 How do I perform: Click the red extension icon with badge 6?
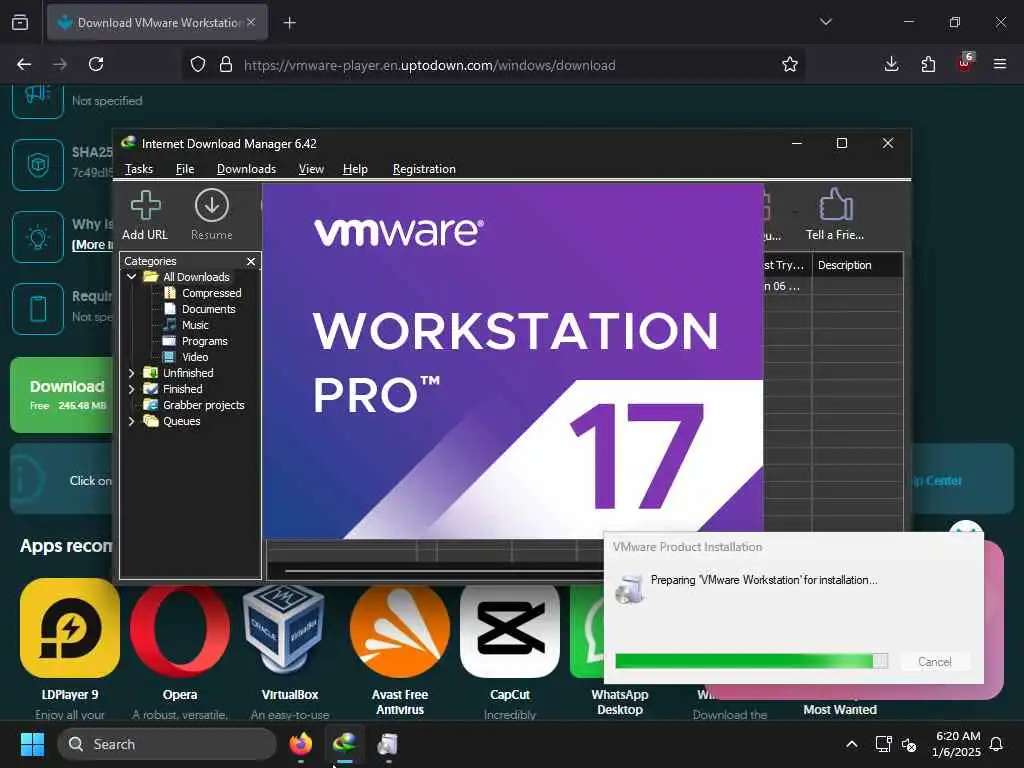965,63
